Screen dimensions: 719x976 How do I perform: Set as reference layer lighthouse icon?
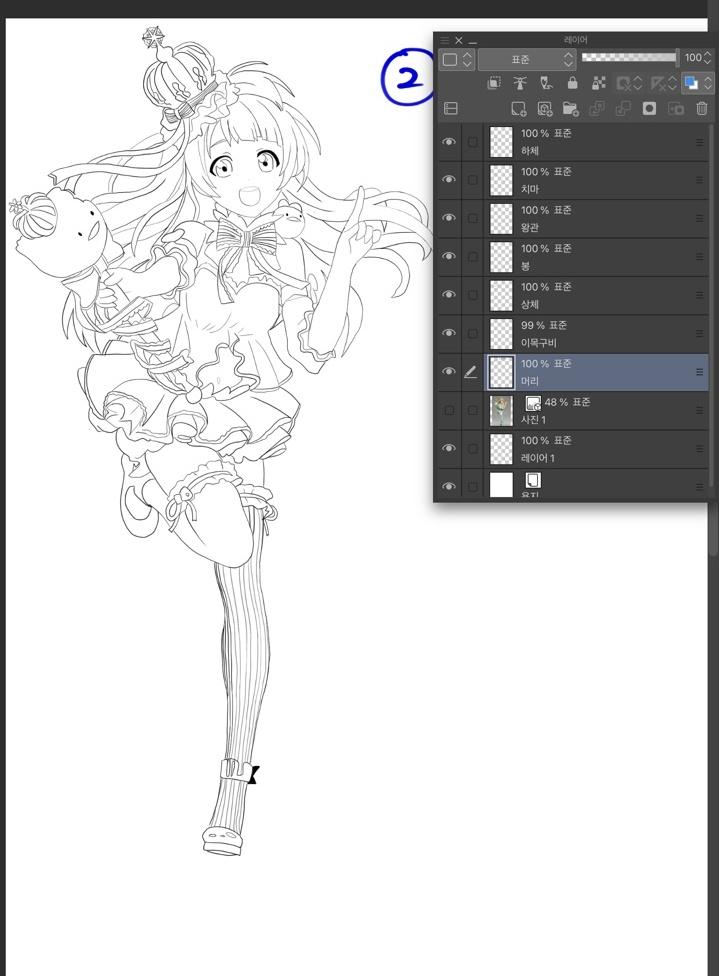tap(520, 83)
